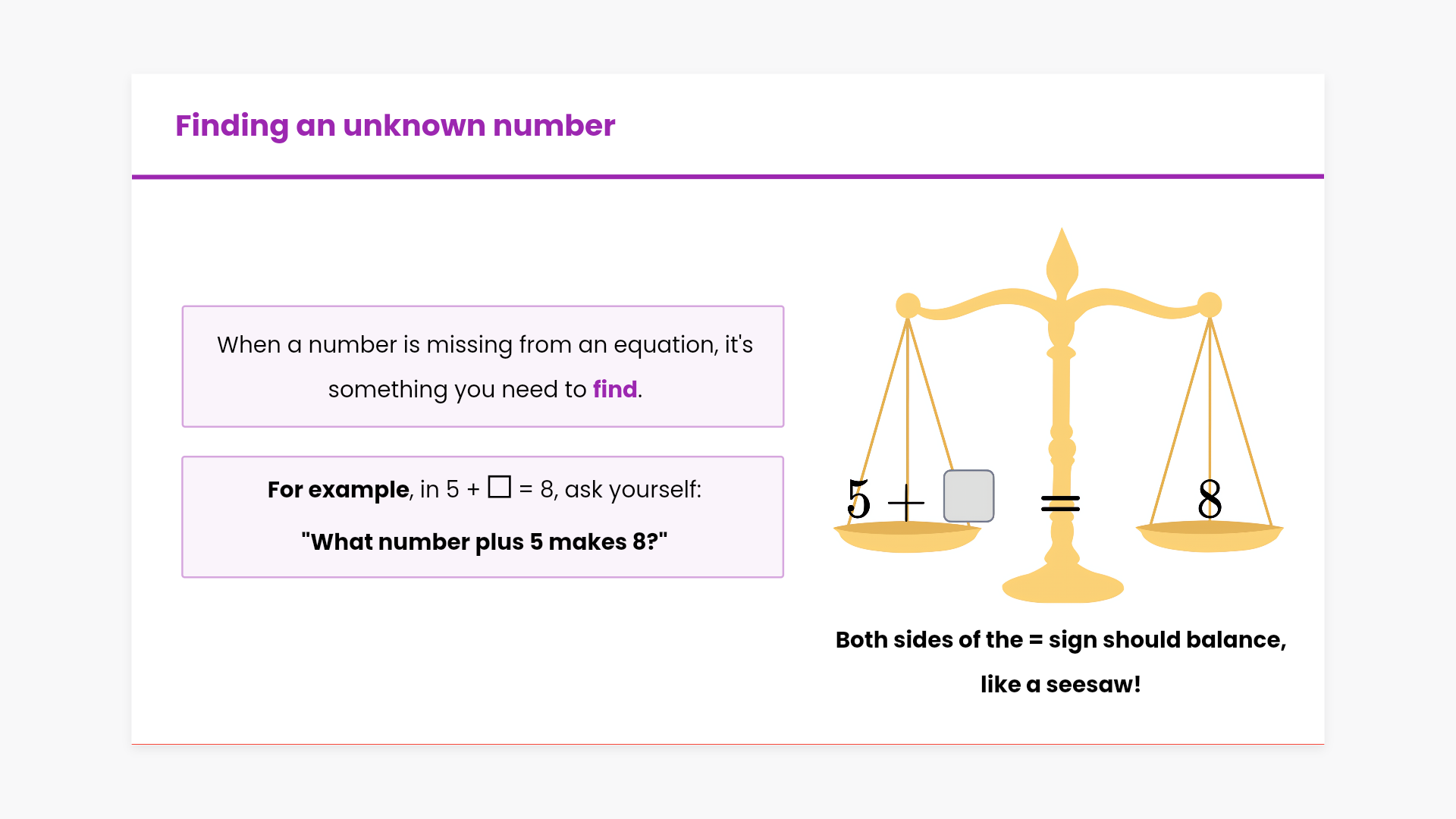Click the purple divider line under the title
The image size is (1456, 819).
(728, 177)
